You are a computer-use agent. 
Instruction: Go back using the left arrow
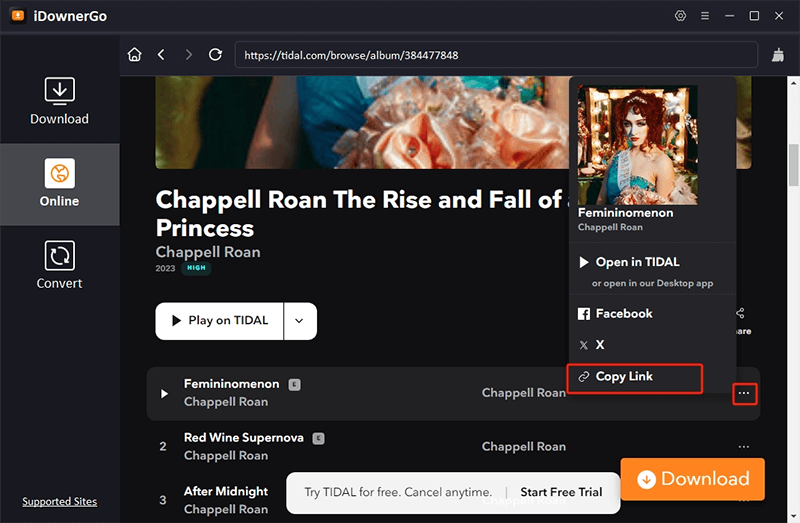coord(162,55)
